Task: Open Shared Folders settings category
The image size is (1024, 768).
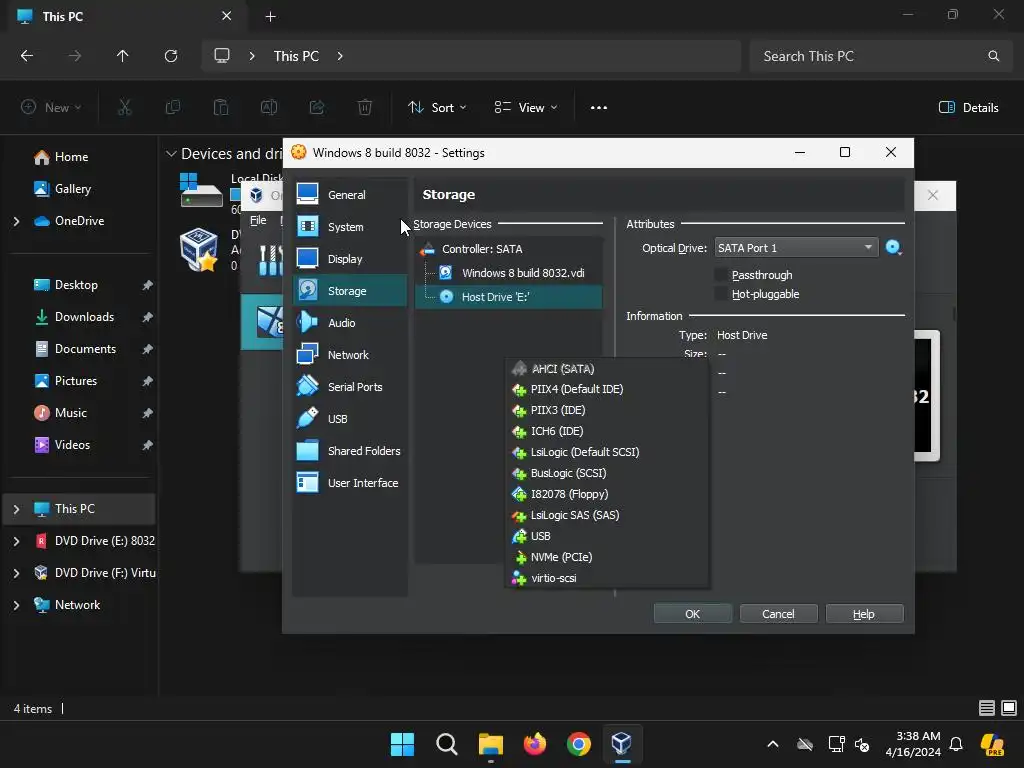Action: point(349,451)
